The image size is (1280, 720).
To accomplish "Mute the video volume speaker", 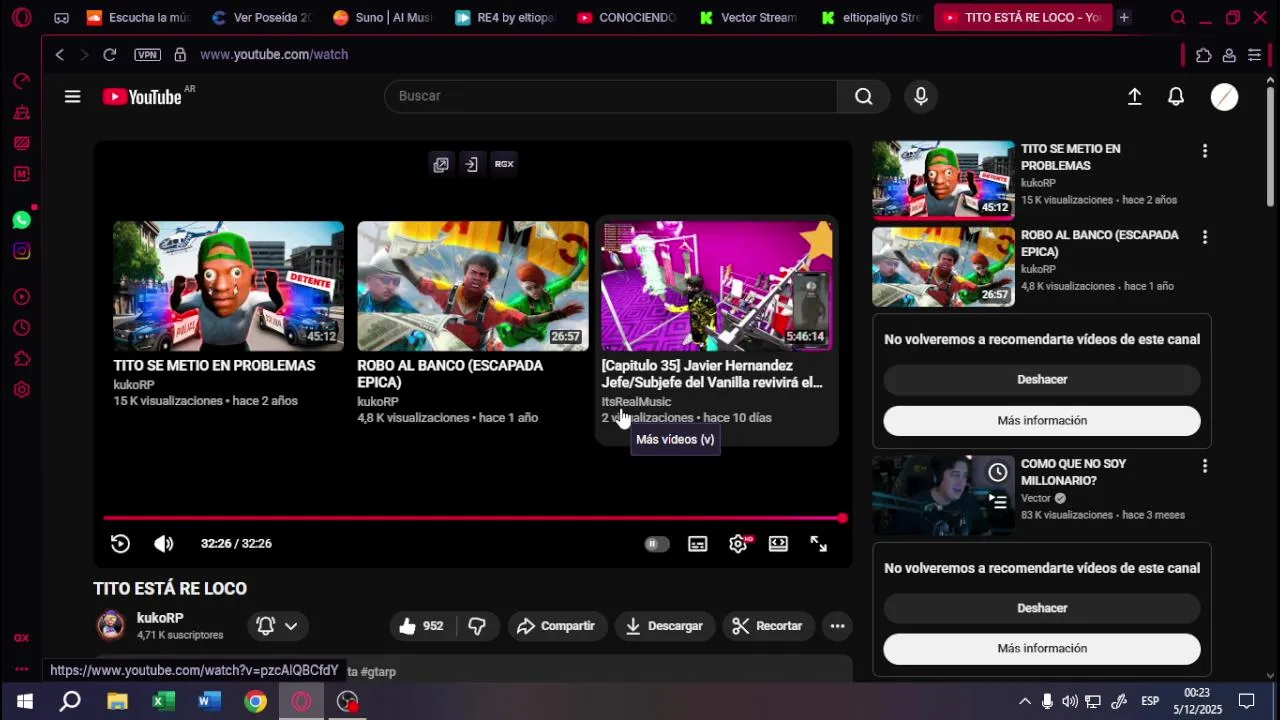I will coord(164,543).
